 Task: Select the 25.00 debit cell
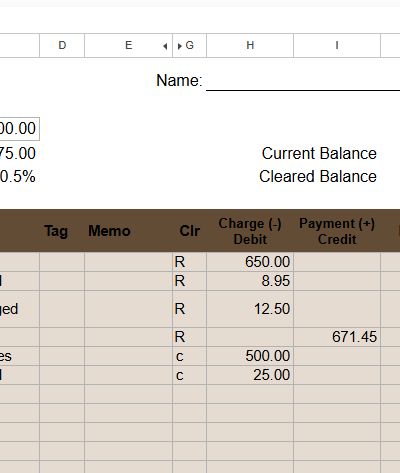point(250,375)
